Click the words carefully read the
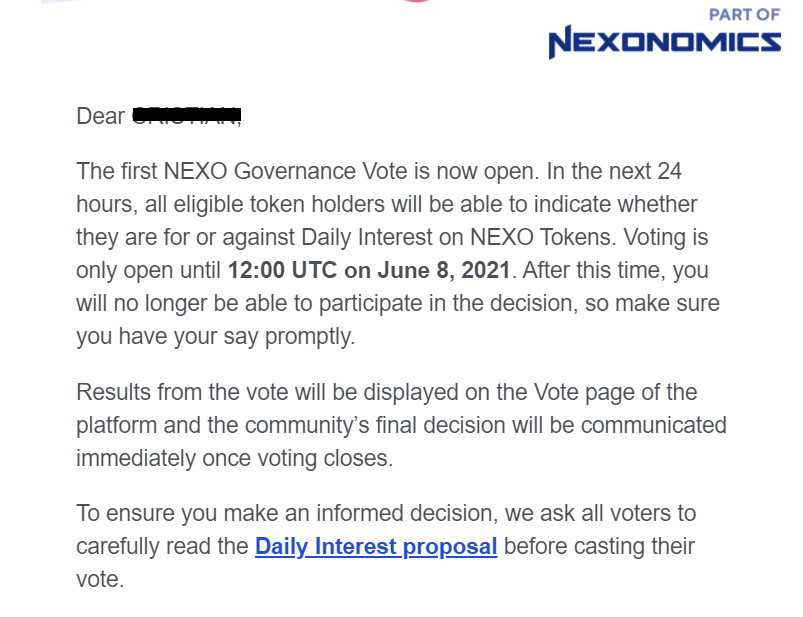 tap(162, 546)
